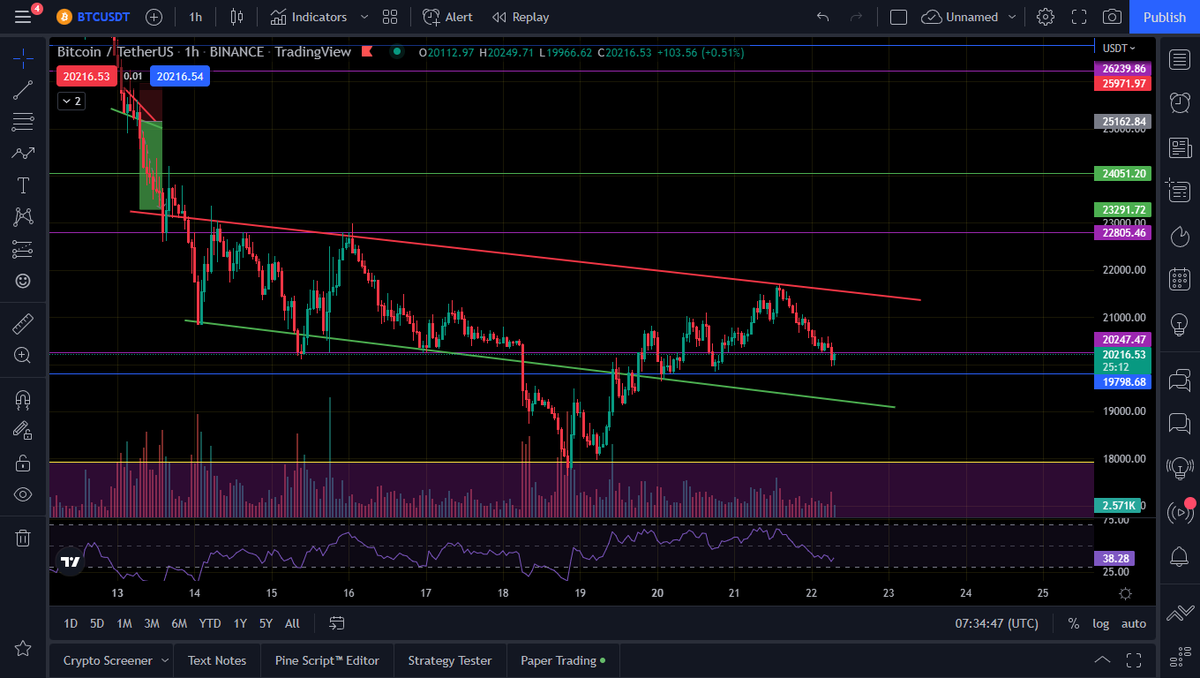Select the trend line drawing tool

23,90
